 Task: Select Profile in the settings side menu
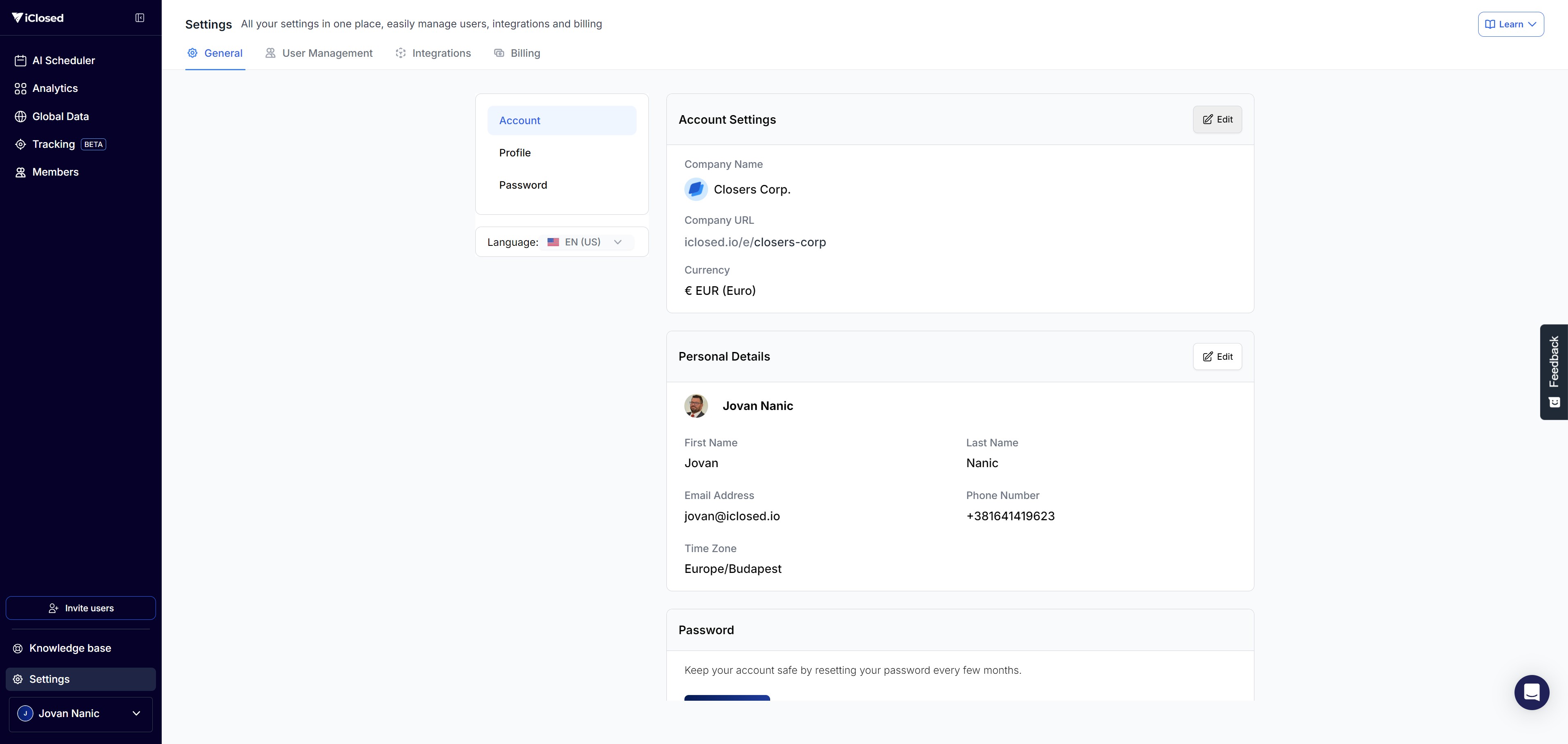[515, 153]
